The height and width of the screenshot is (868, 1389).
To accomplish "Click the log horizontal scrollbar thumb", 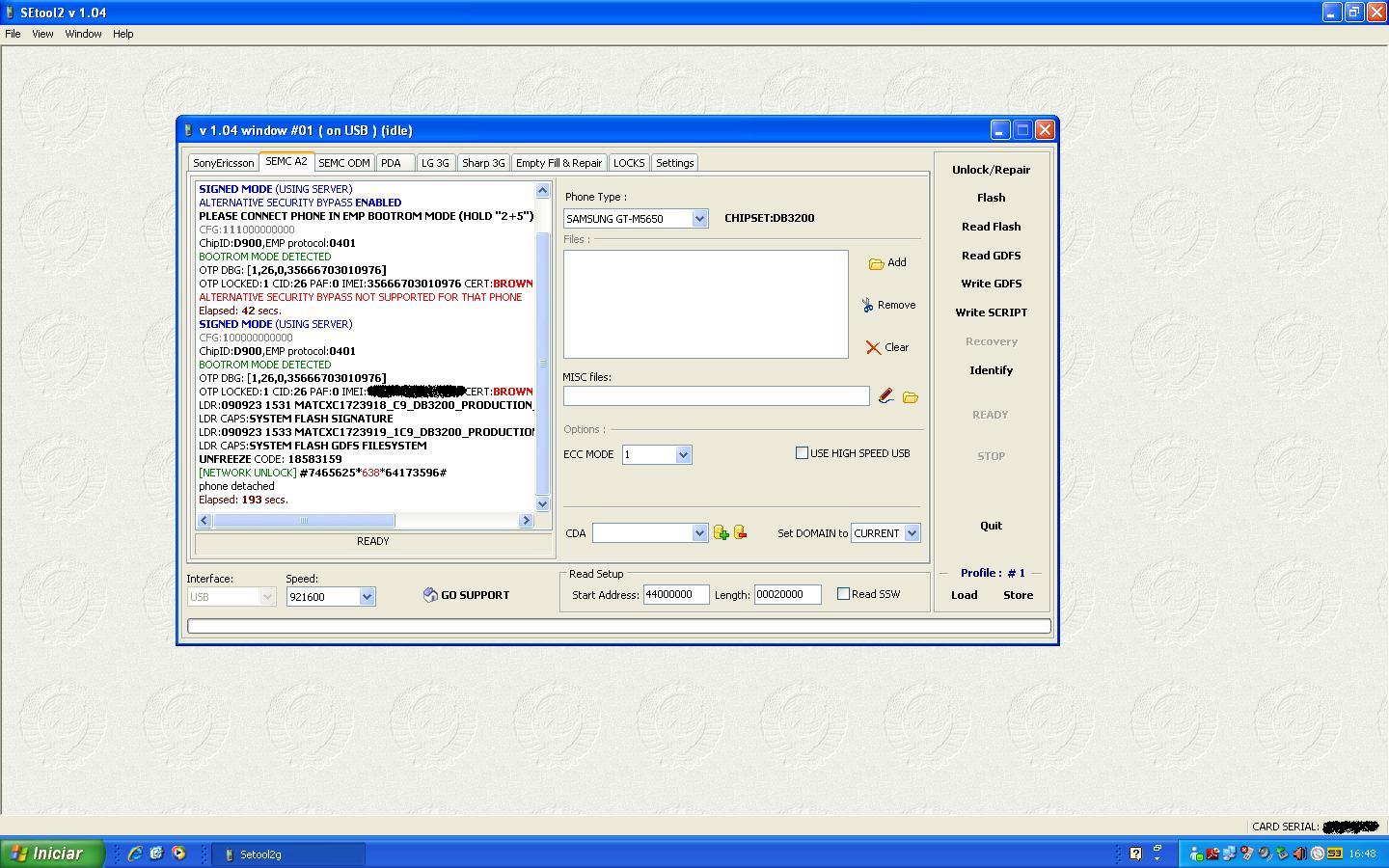I will 304,521.
